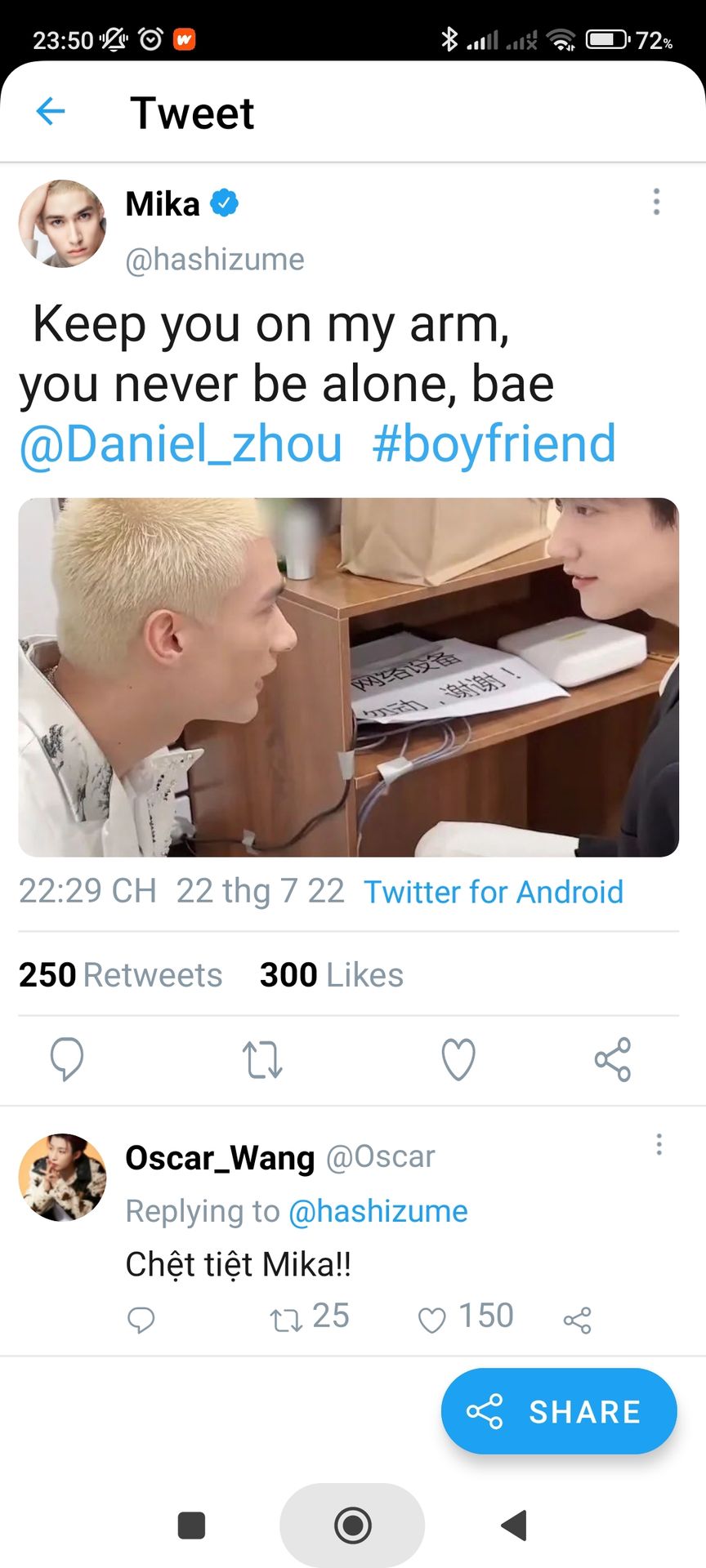Open the three-dot menu on Mika's tweet
This screenshot has height=1568, width=706.
[x=656, y=202]
